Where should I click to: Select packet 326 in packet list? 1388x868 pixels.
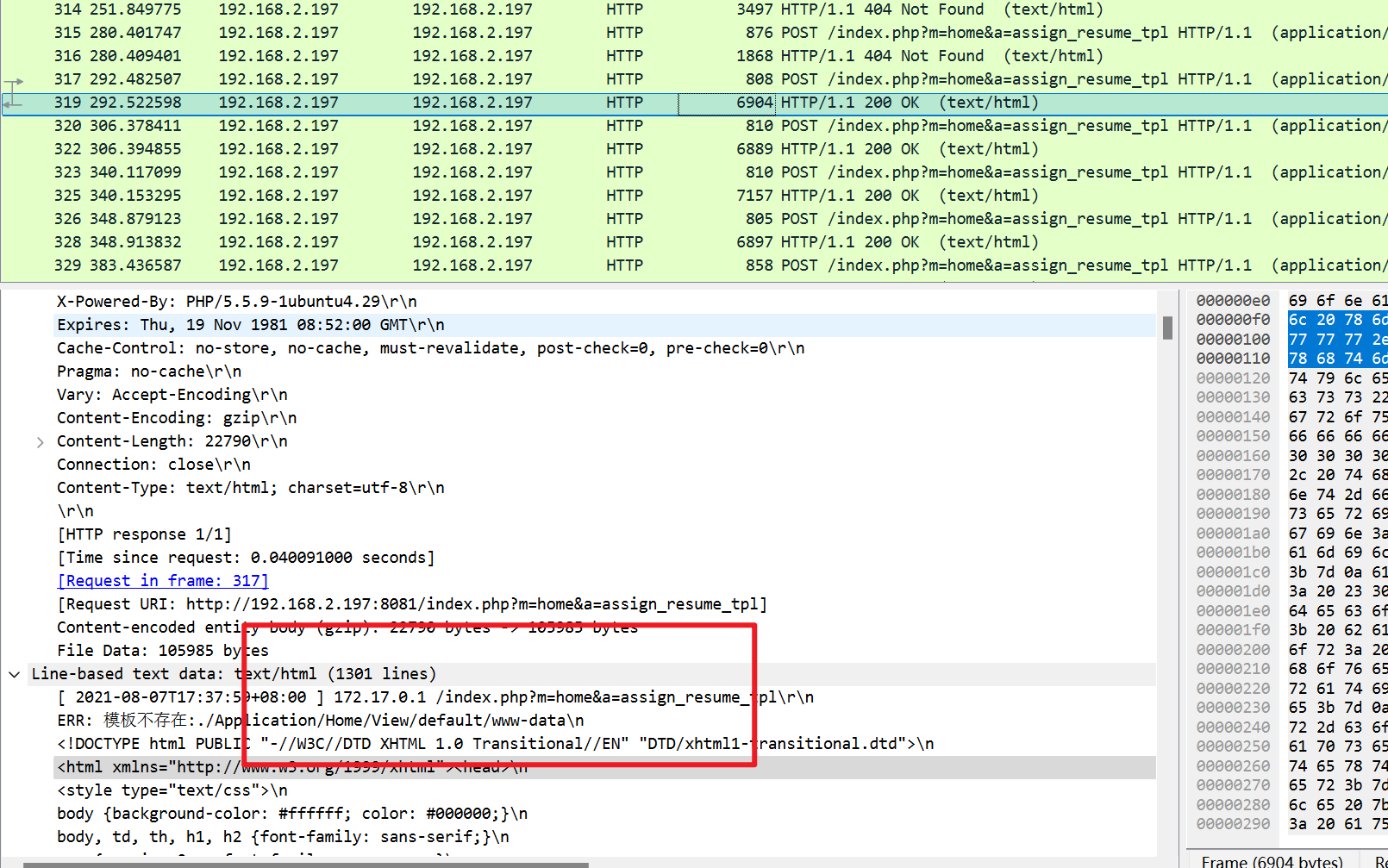[x=694, y=219]
